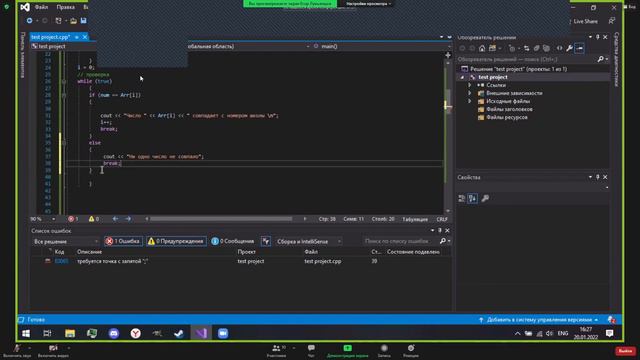Select the "требуется точка с запятой" error row

[241, 261]
